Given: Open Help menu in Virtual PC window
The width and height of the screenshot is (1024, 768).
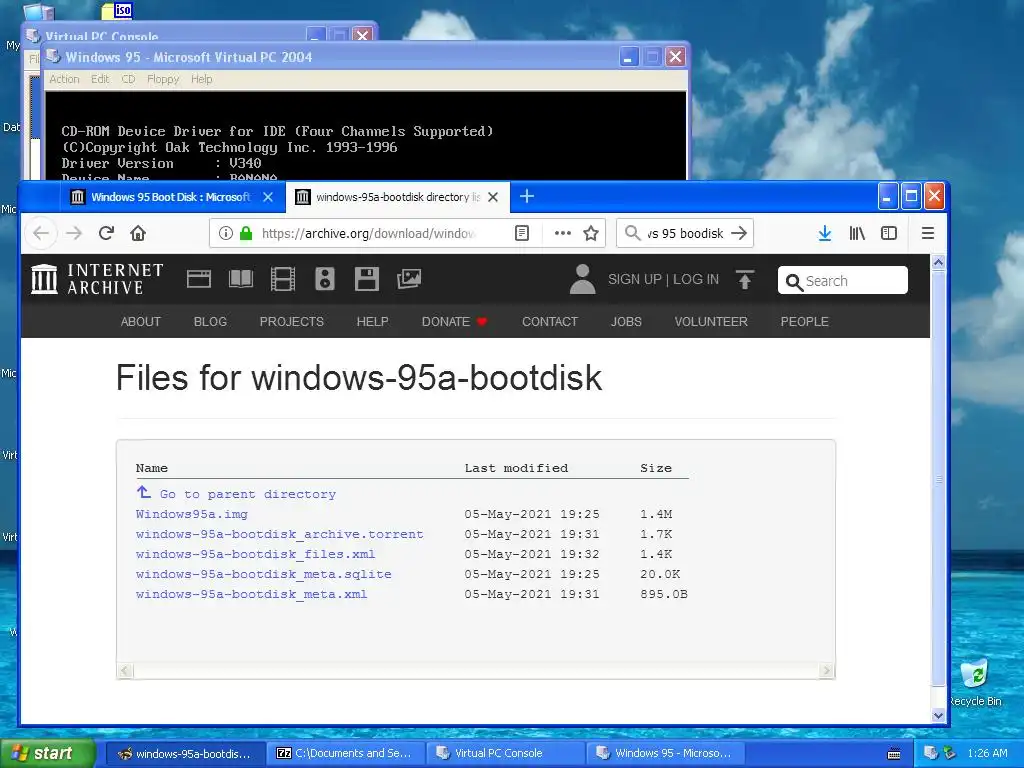Looking at the screenshot, I should pyautogui.click(x=202, y=79).
